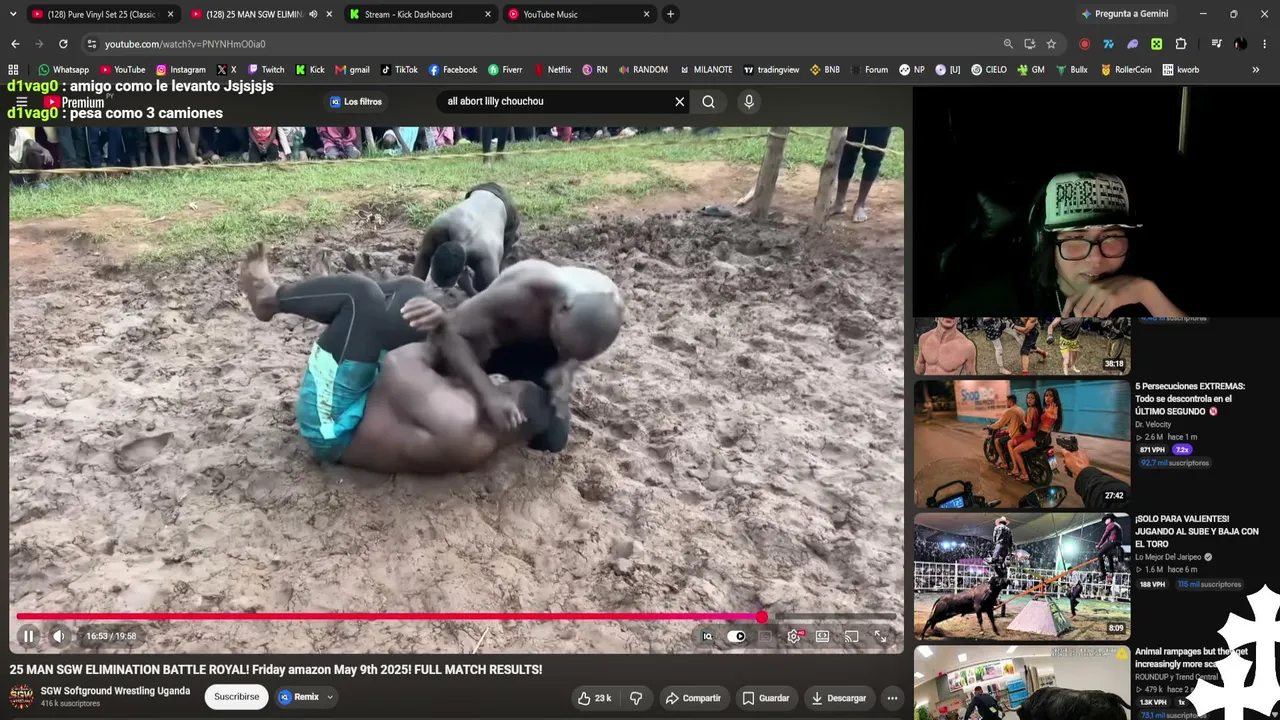Pause the wrestling video
The height and width of the screenshot is (720, 1280).
[28, 636]
